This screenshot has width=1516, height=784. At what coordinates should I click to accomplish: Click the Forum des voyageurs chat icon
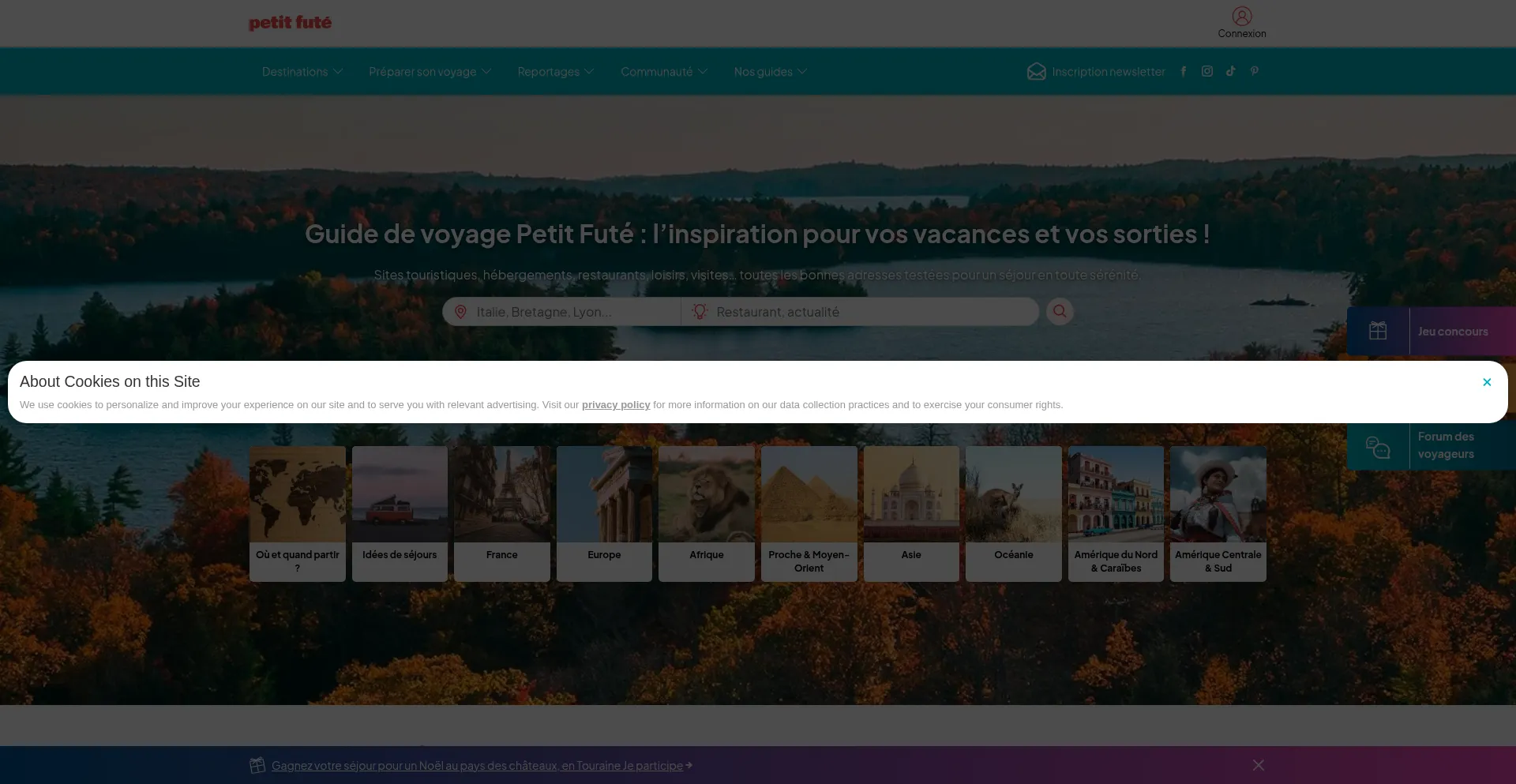1378,447
